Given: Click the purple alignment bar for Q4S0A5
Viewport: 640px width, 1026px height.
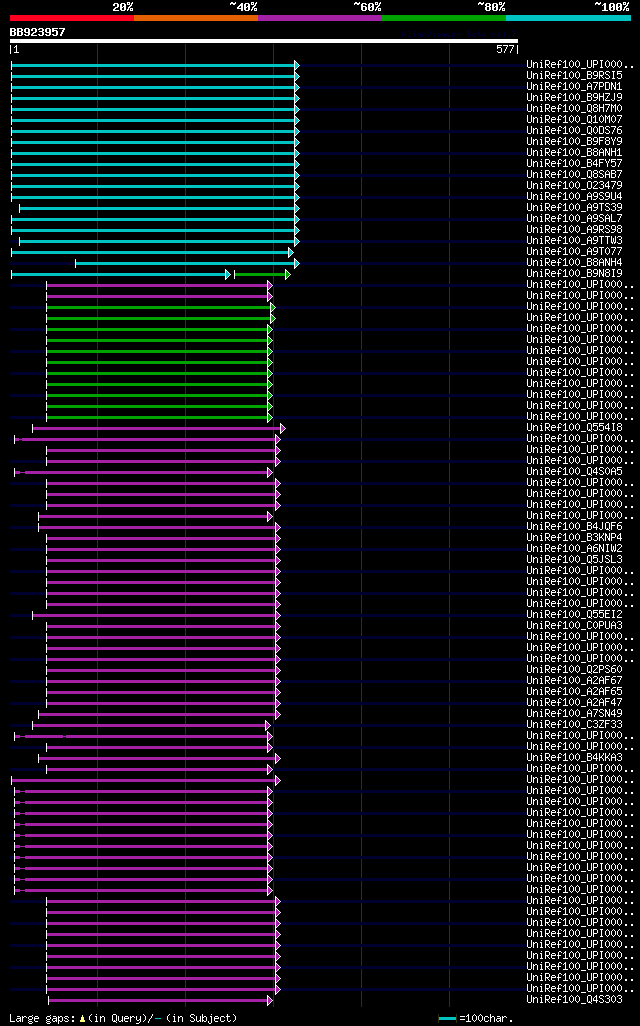Looking at the screenshot, I should point(143,472).
